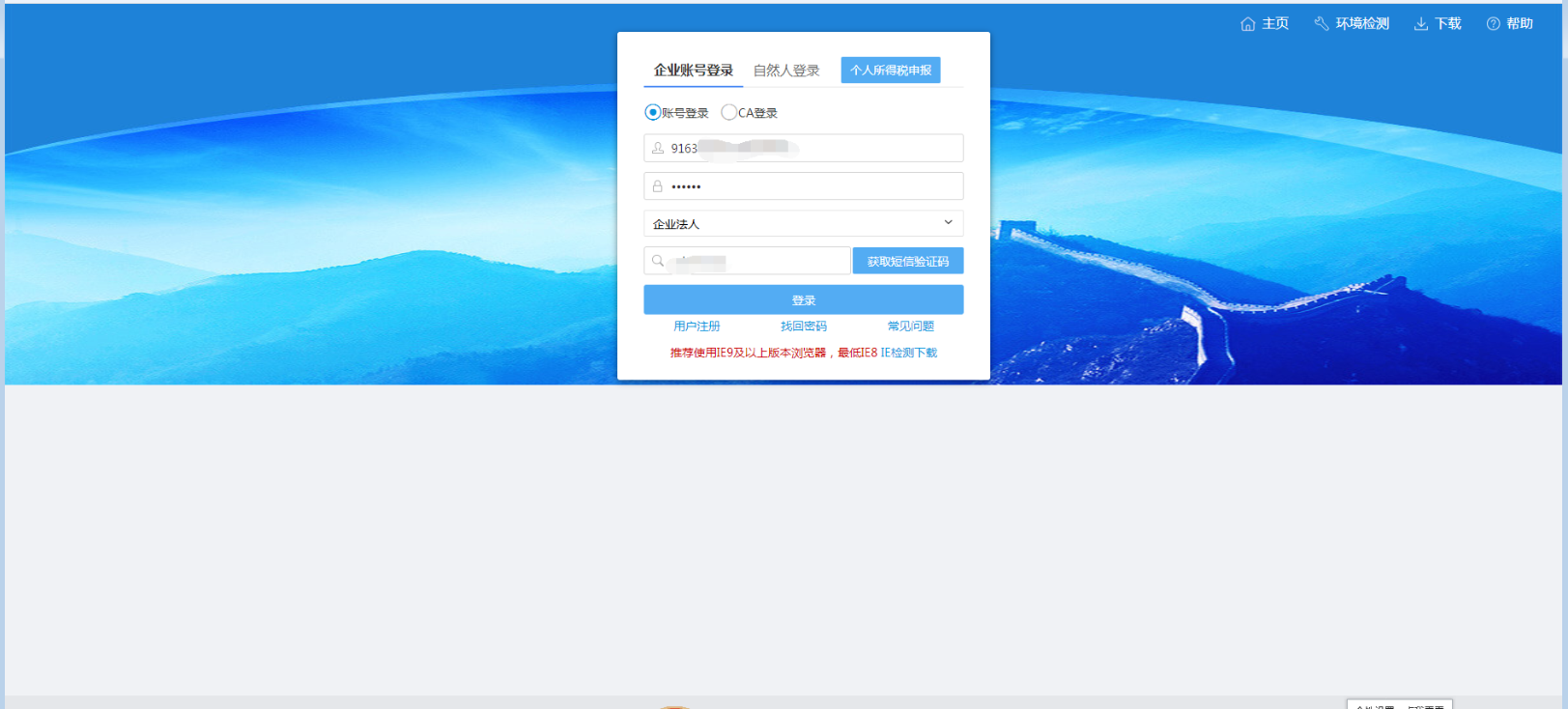The width and height of the screenshot is (1568, 709).
Task: Go to 主页 via the home icon
Action: tap(1247, 24)
